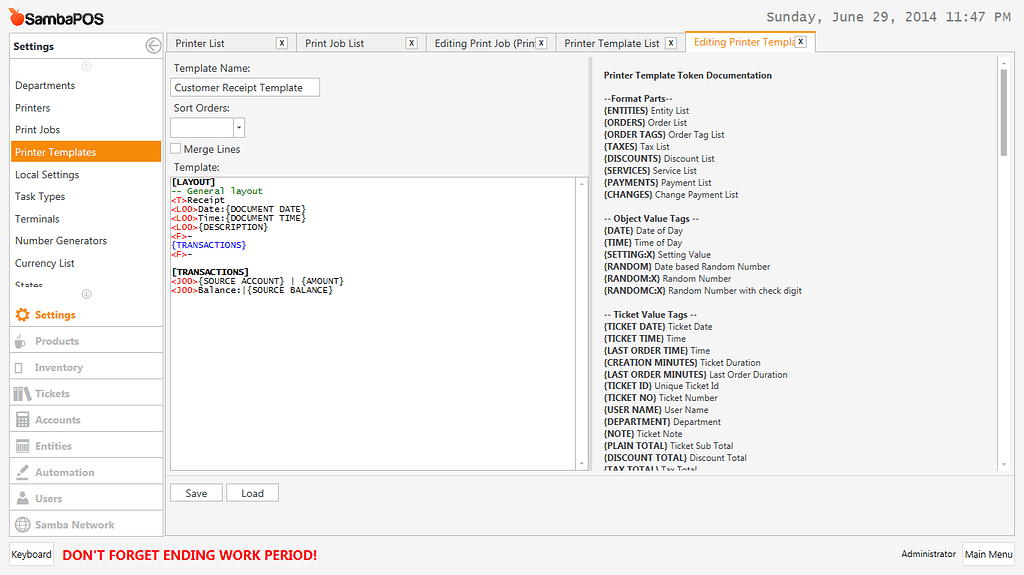
Task: Click the Settings gear icon
Action: 23,315
